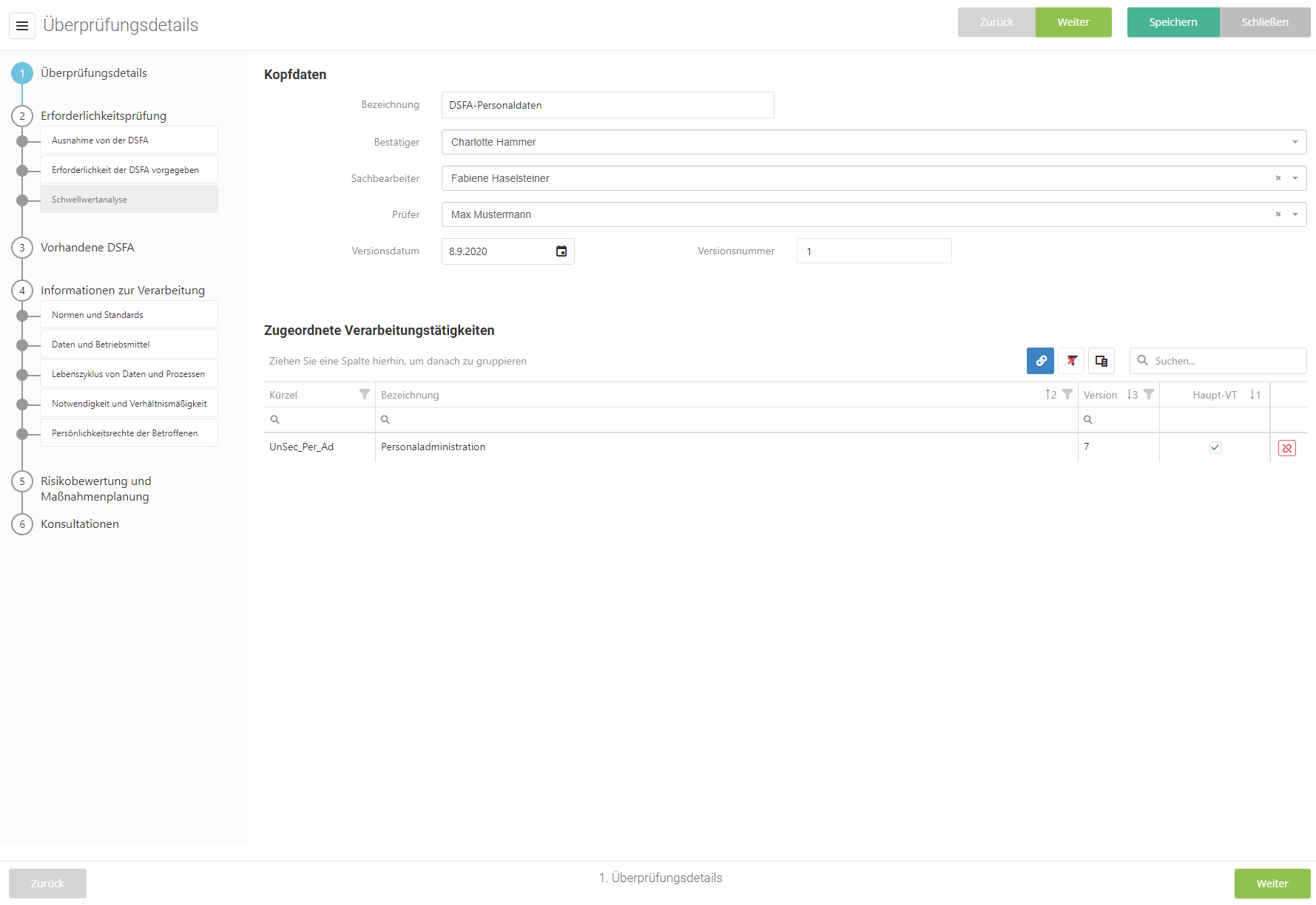Clear all table filters icon
Screen dimensions: 1316x905
pos(1071,361)
